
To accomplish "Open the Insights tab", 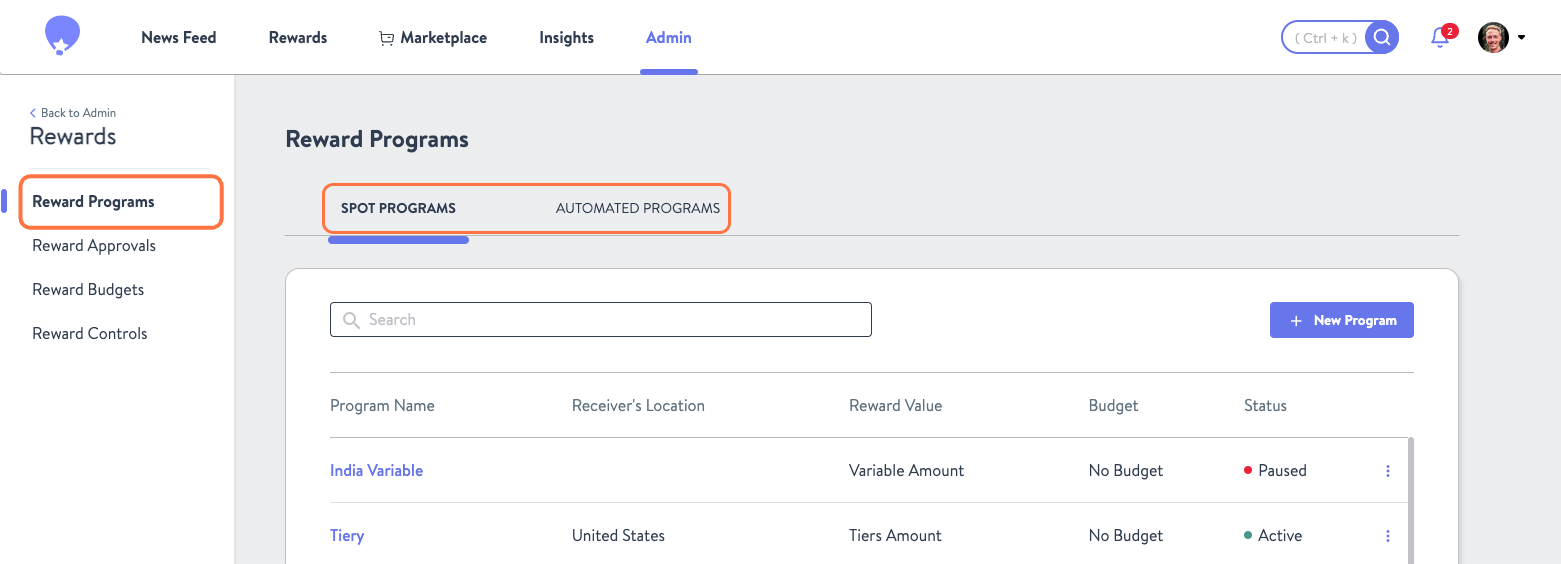I will 566,38.
